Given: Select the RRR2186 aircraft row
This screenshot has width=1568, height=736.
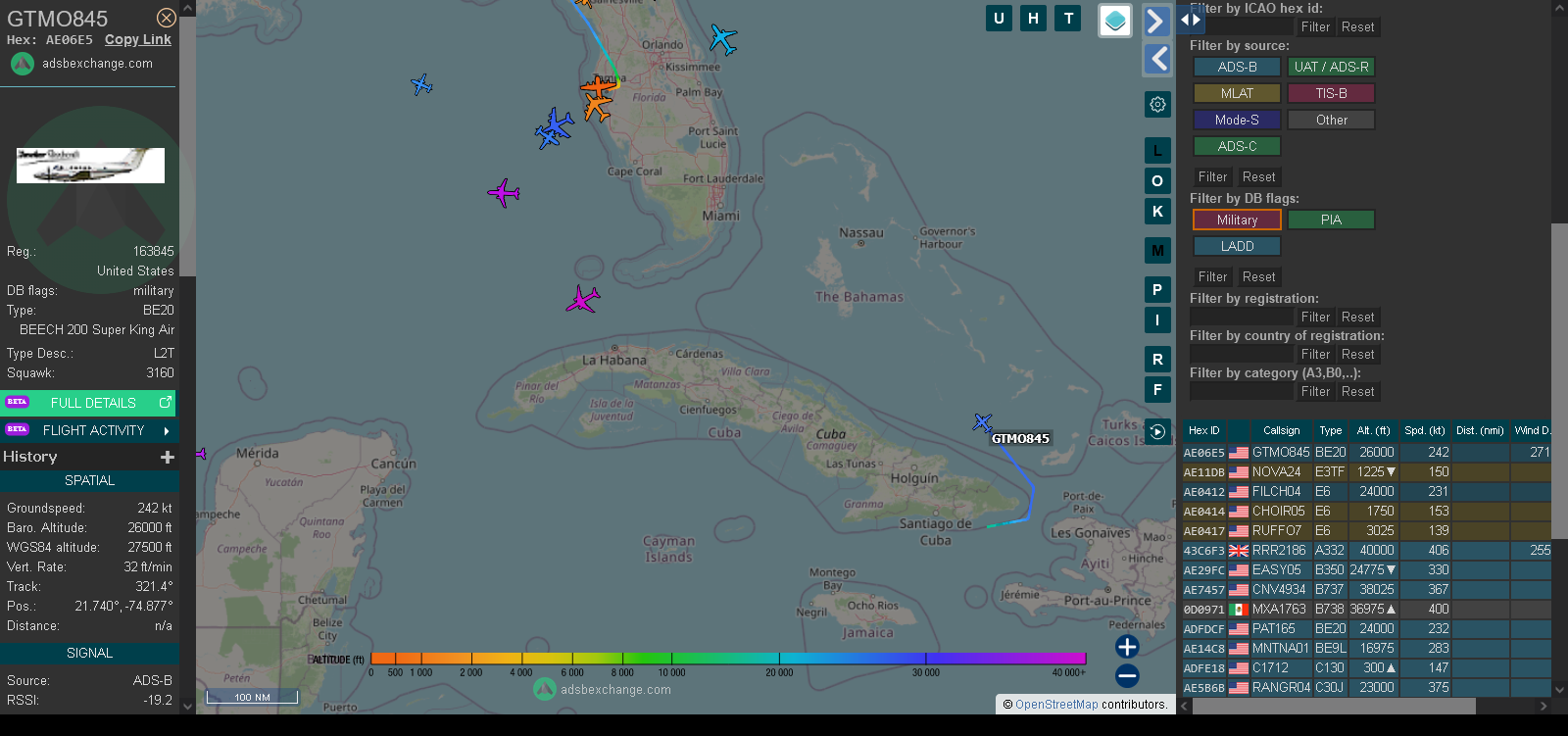Looking at the screenshot, I should pos(1366,550).
